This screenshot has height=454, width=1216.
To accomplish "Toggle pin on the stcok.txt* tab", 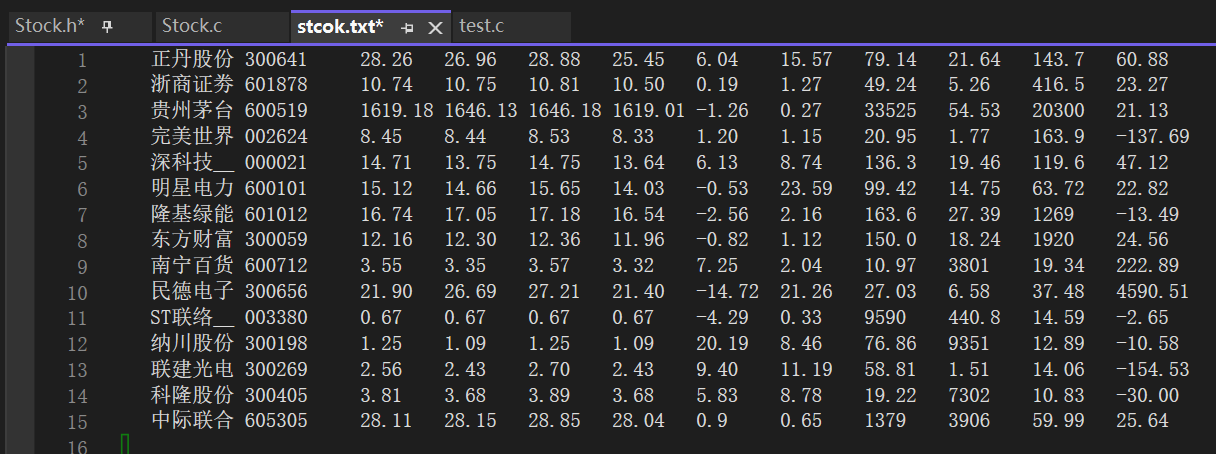I will (407, 28).
